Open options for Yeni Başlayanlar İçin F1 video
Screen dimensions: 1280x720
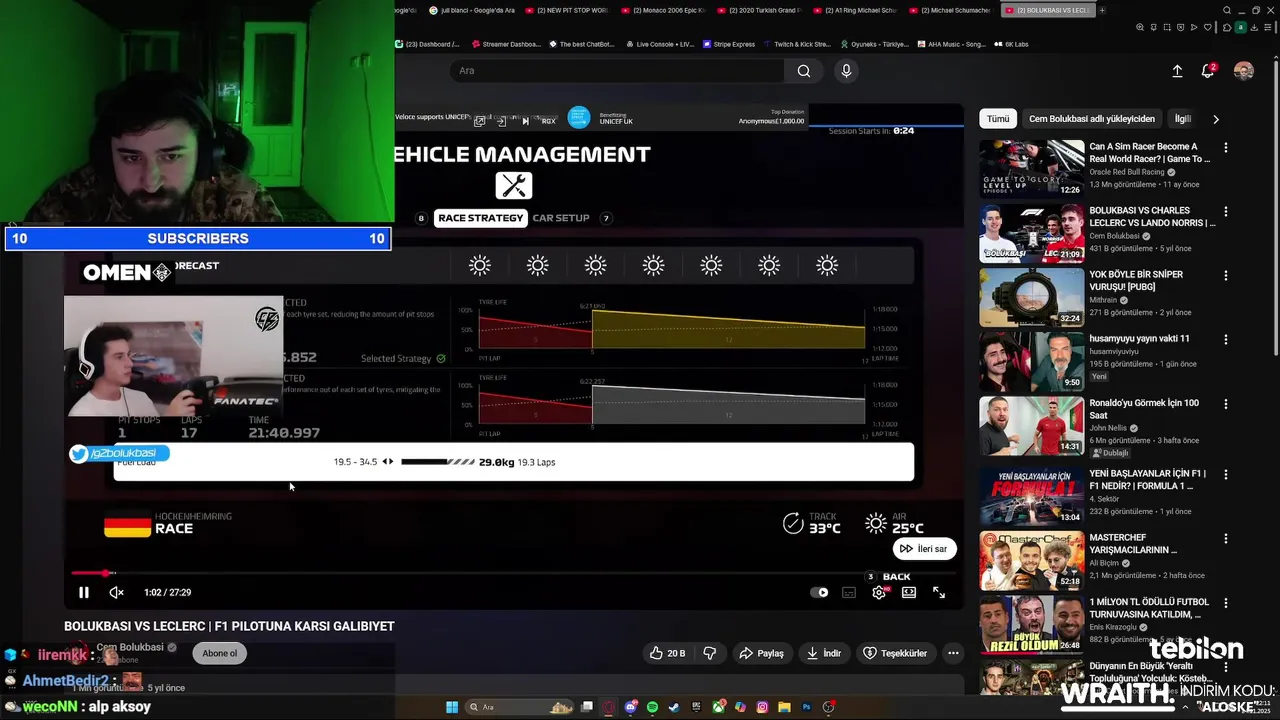click(x=1226, y=474)
